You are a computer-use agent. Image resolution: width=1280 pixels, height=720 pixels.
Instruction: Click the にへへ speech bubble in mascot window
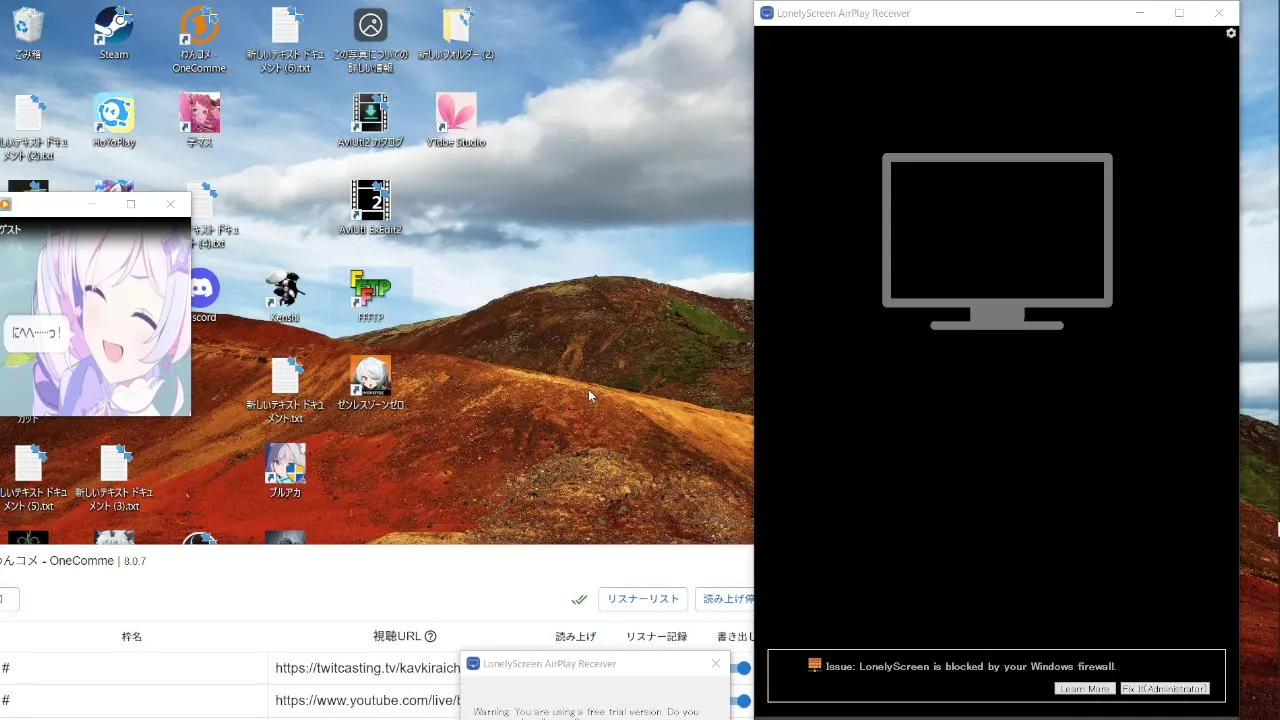point(36,333)
